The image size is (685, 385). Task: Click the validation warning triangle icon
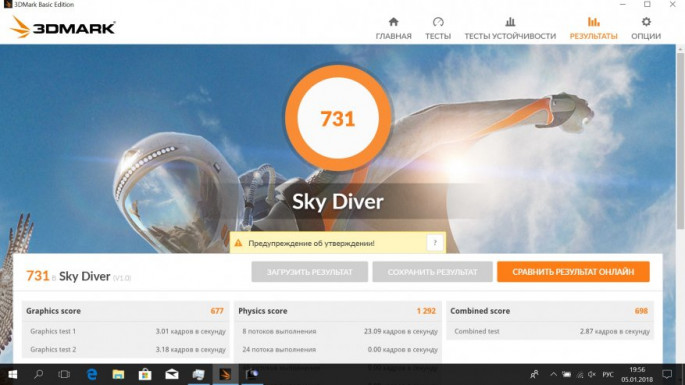point(238,243)
